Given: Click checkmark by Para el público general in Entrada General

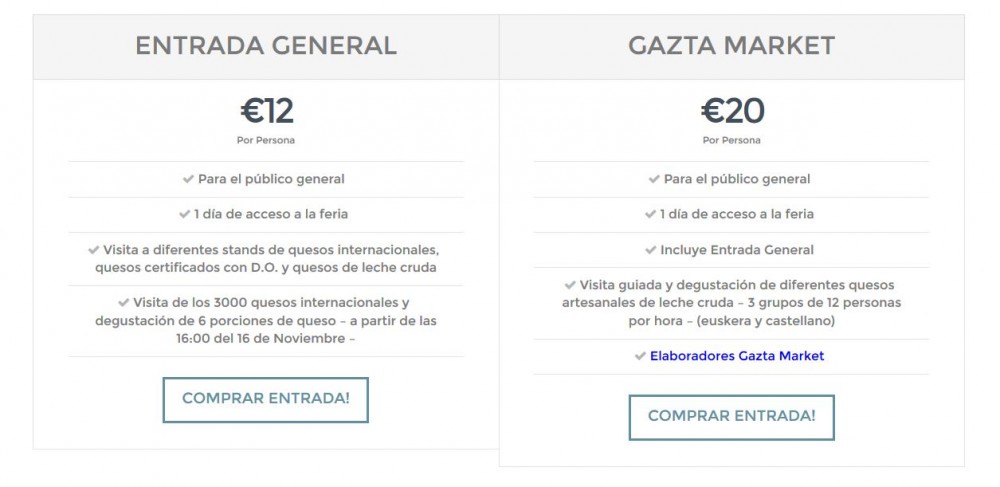Looking at the screenshot, I should 188,180.
